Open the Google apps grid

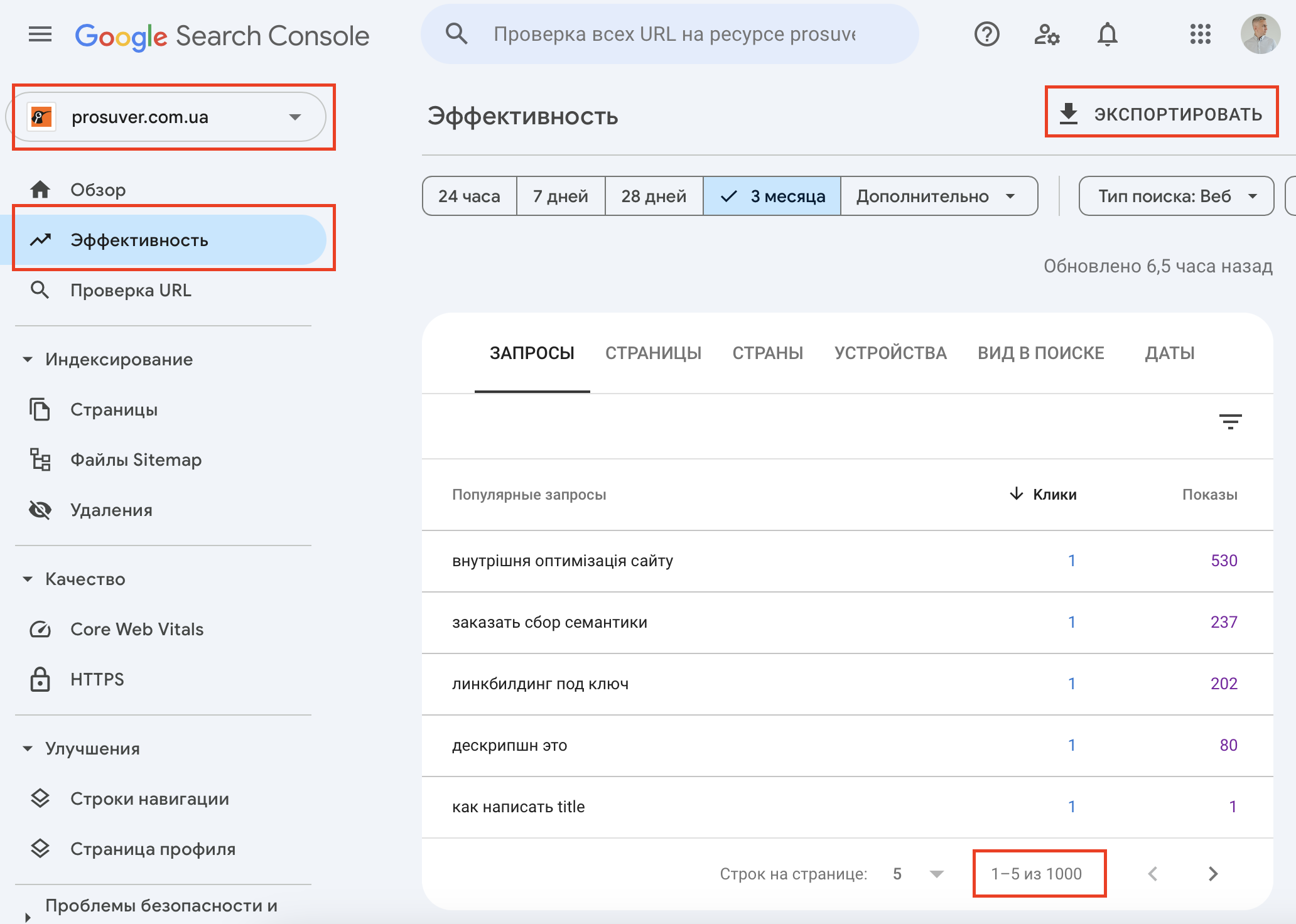coord(1200,35)
